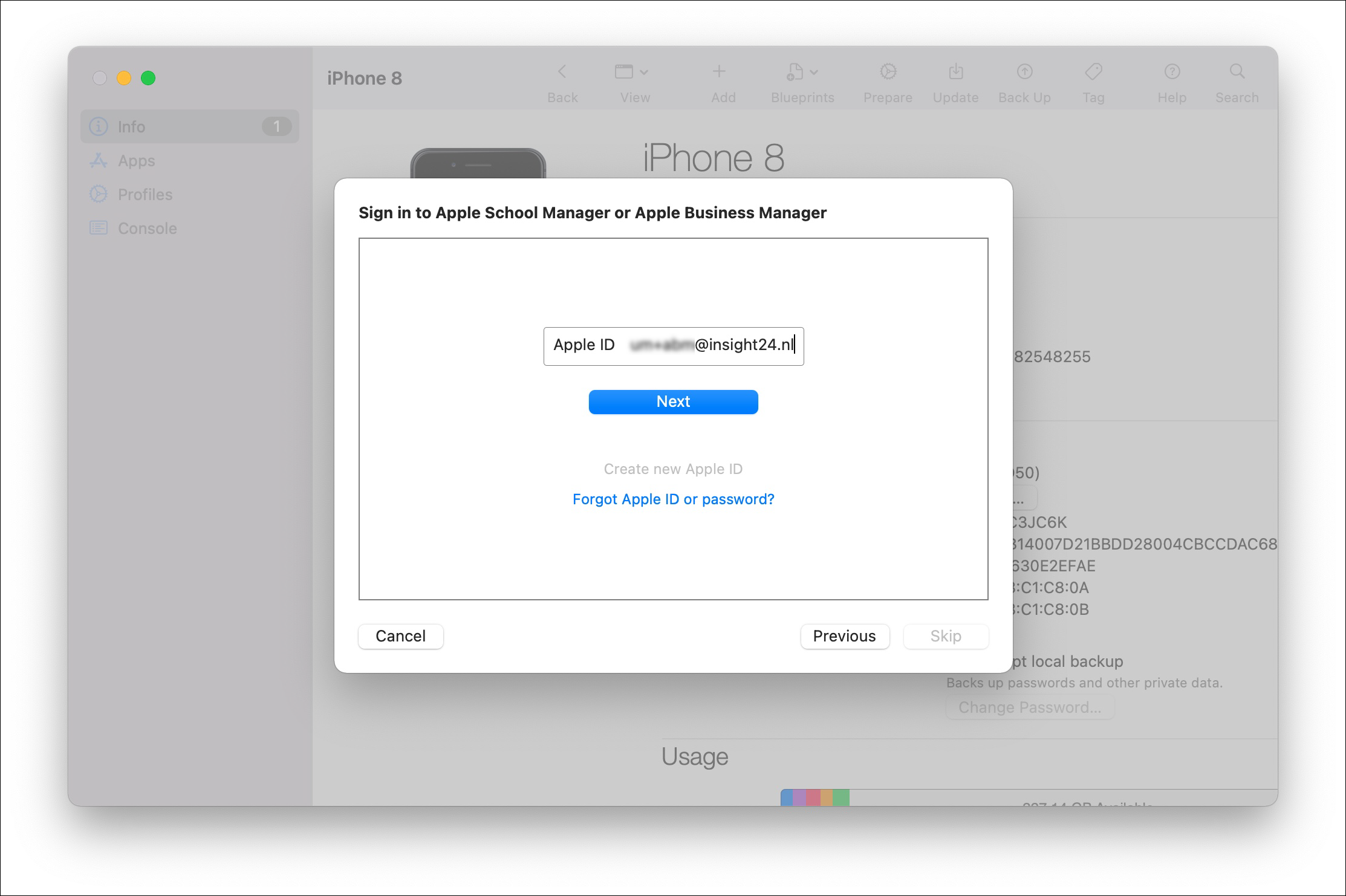
Task: Select the Info sidebar item
Action: pos(190,126)
